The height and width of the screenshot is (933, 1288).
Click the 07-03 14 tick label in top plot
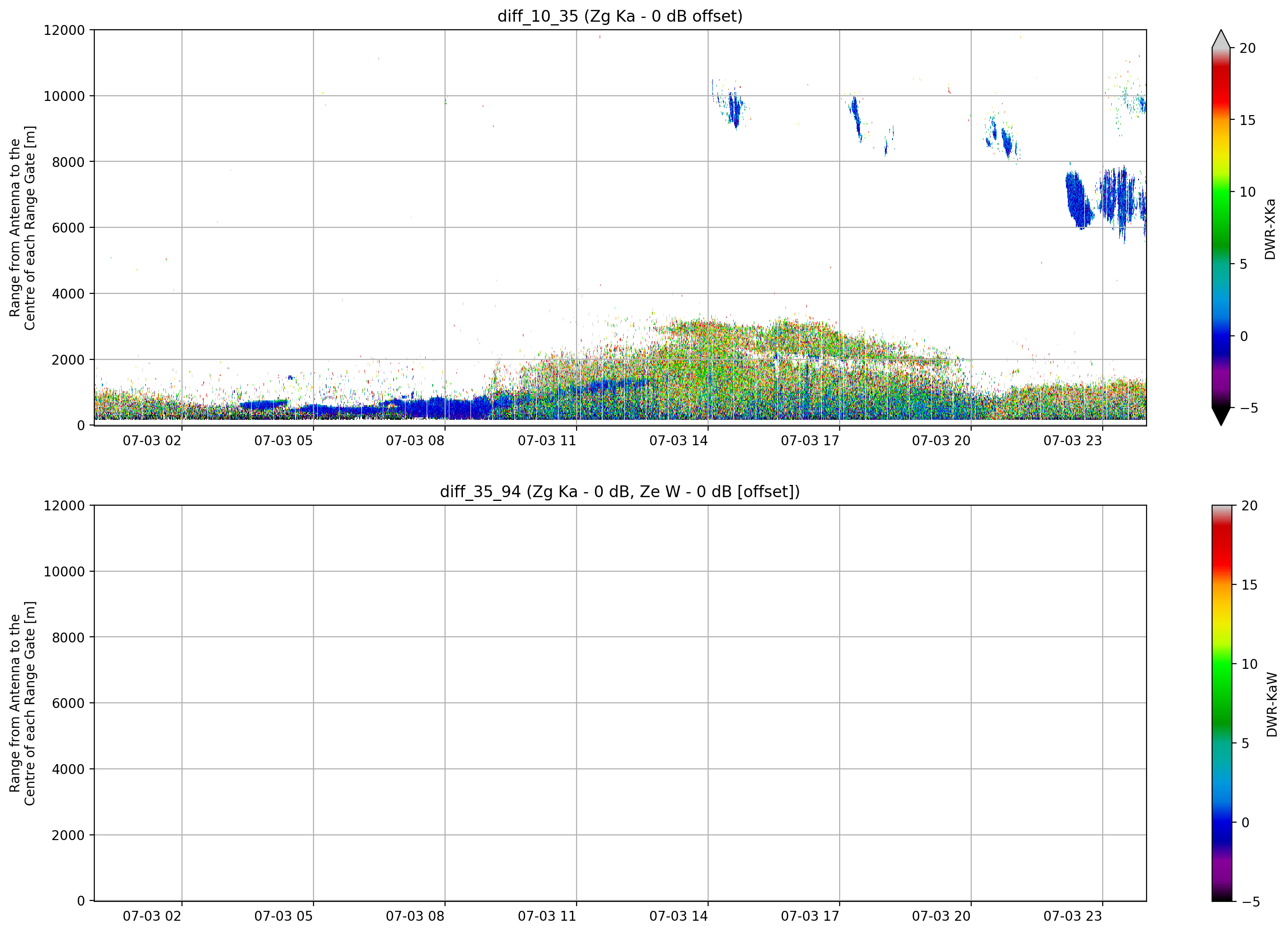click(x=678, y=441)
